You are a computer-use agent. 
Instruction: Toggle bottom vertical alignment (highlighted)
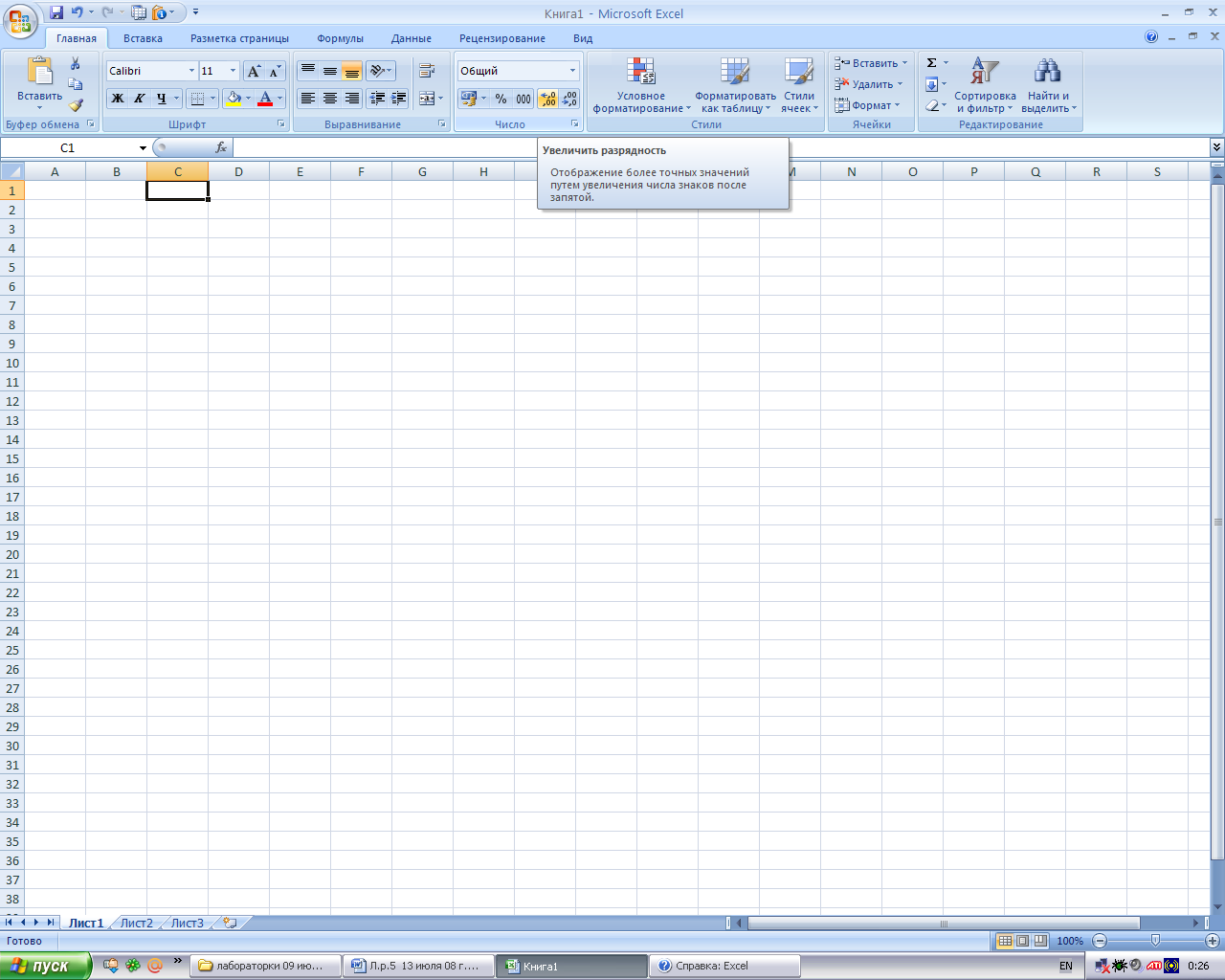(351, 71)
